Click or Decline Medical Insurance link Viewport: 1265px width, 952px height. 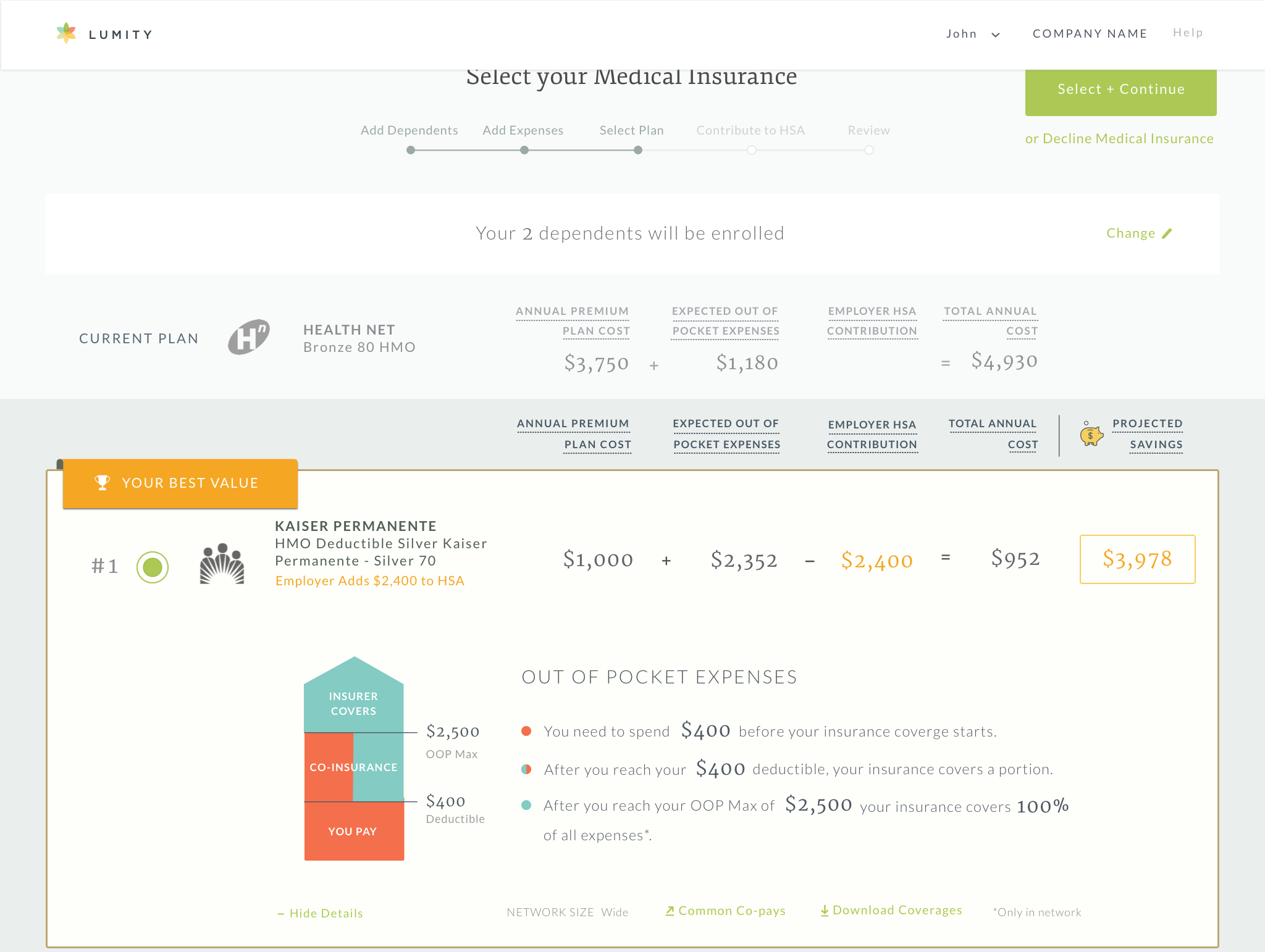pyautogui.click(x=1119, y=138)
